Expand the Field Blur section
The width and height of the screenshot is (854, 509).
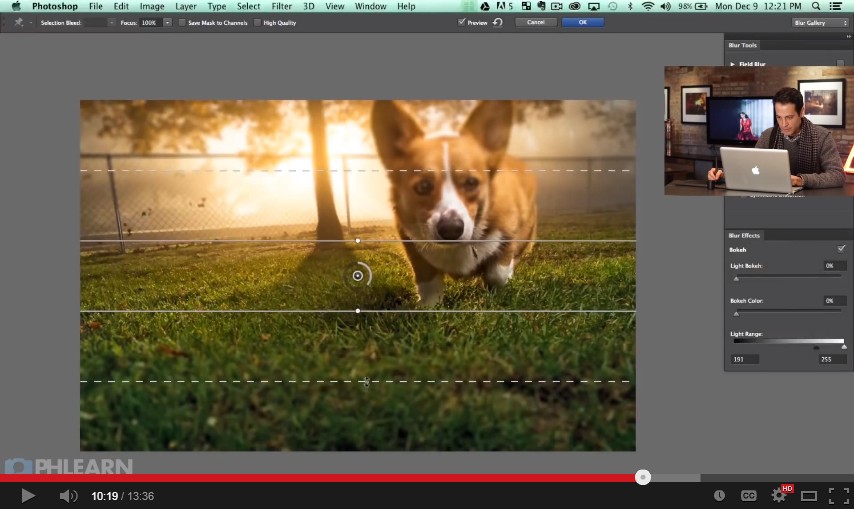(x=733, y=64)
